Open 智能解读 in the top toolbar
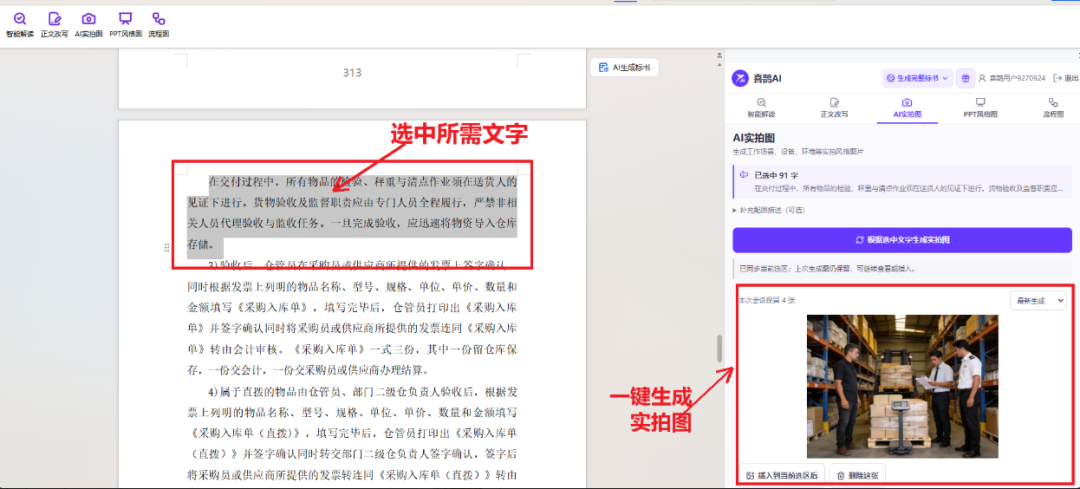The height and width of the screenshot is (489, 1080). 20,25
